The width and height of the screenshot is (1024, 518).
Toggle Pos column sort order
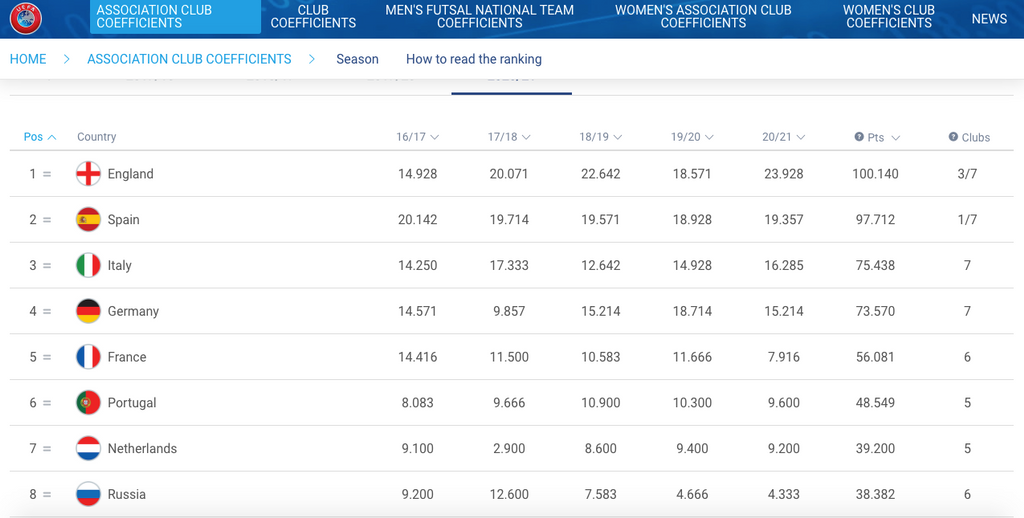coord(40,137)
